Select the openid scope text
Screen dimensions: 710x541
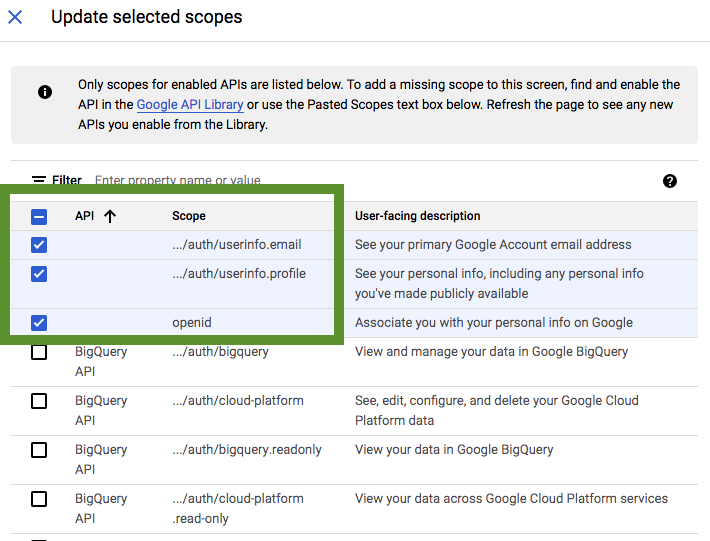pos(192,323)
